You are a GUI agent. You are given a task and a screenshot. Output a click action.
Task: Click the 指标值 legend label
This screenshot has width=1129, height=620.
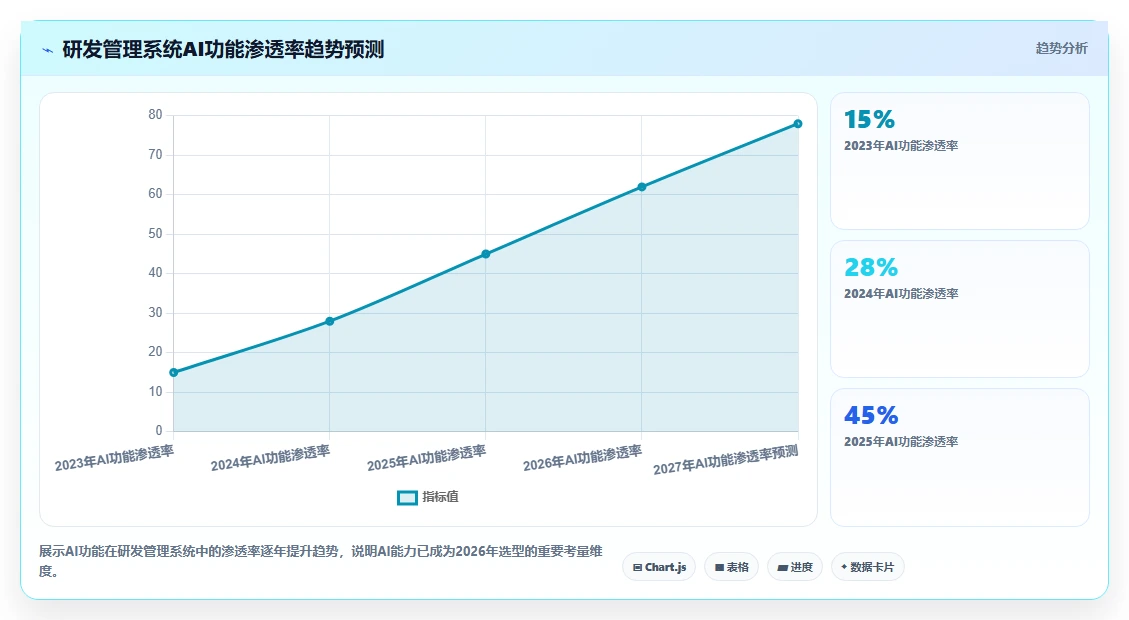click(440, 497)
